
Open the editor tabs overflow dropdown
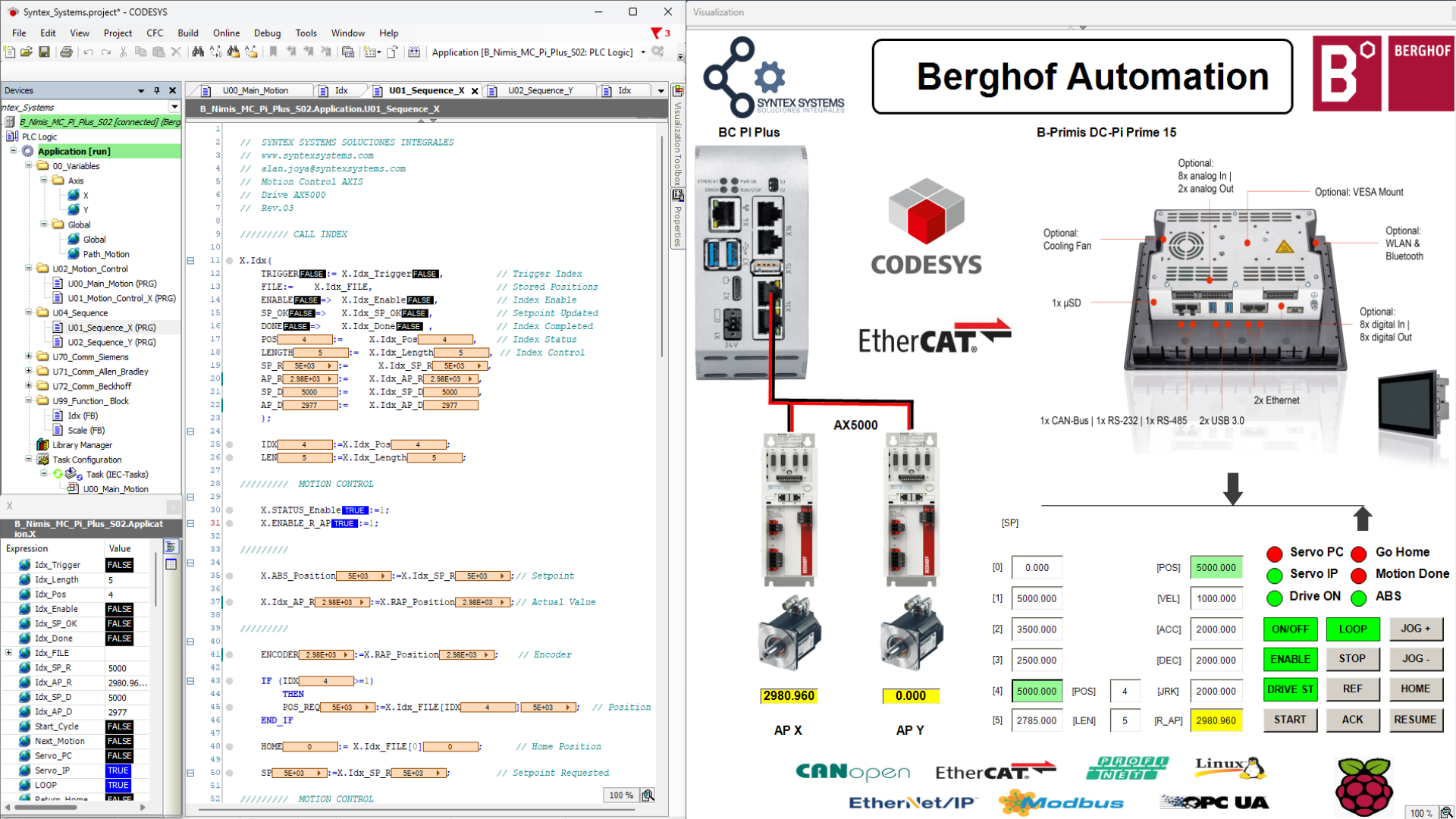tap(661, 91)
